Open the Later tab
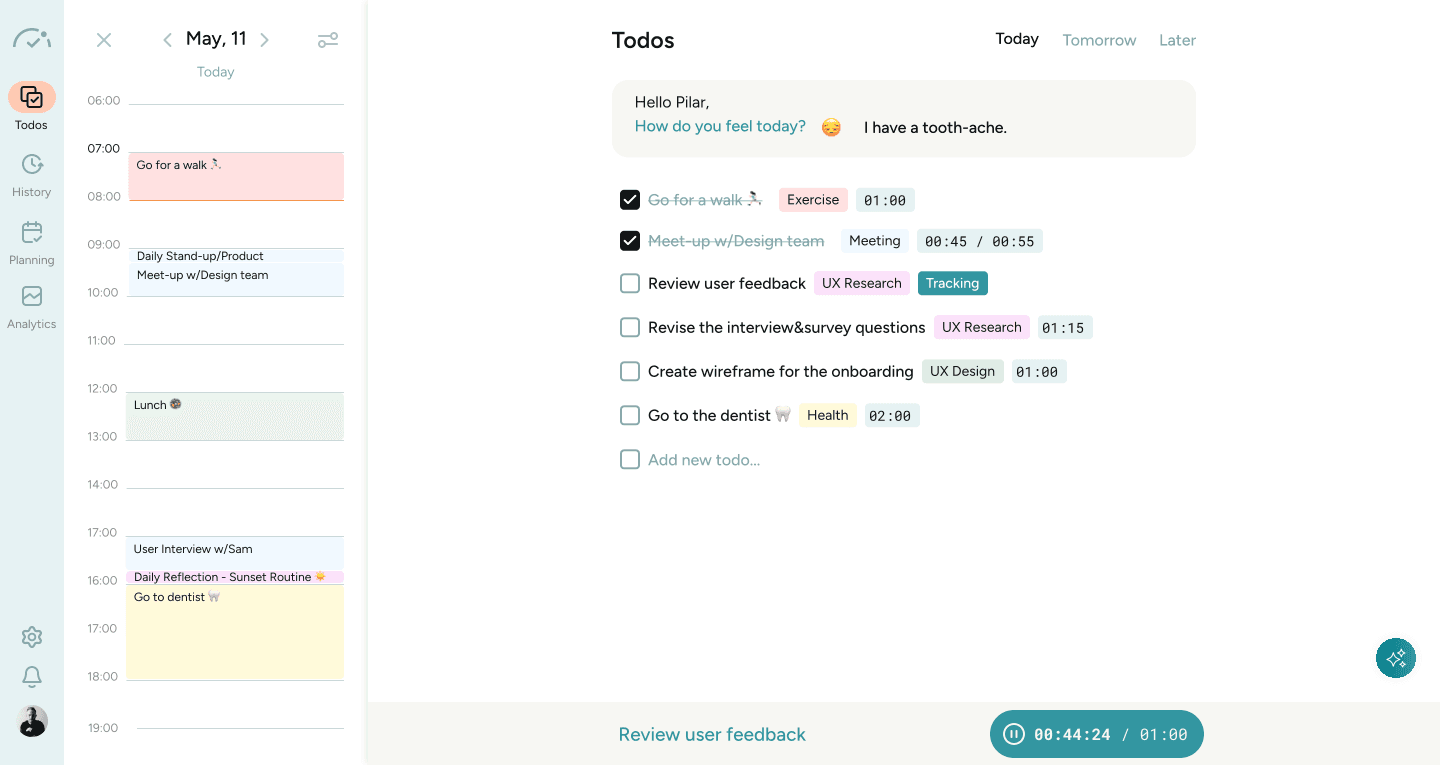 click(x=1177, y=40)
